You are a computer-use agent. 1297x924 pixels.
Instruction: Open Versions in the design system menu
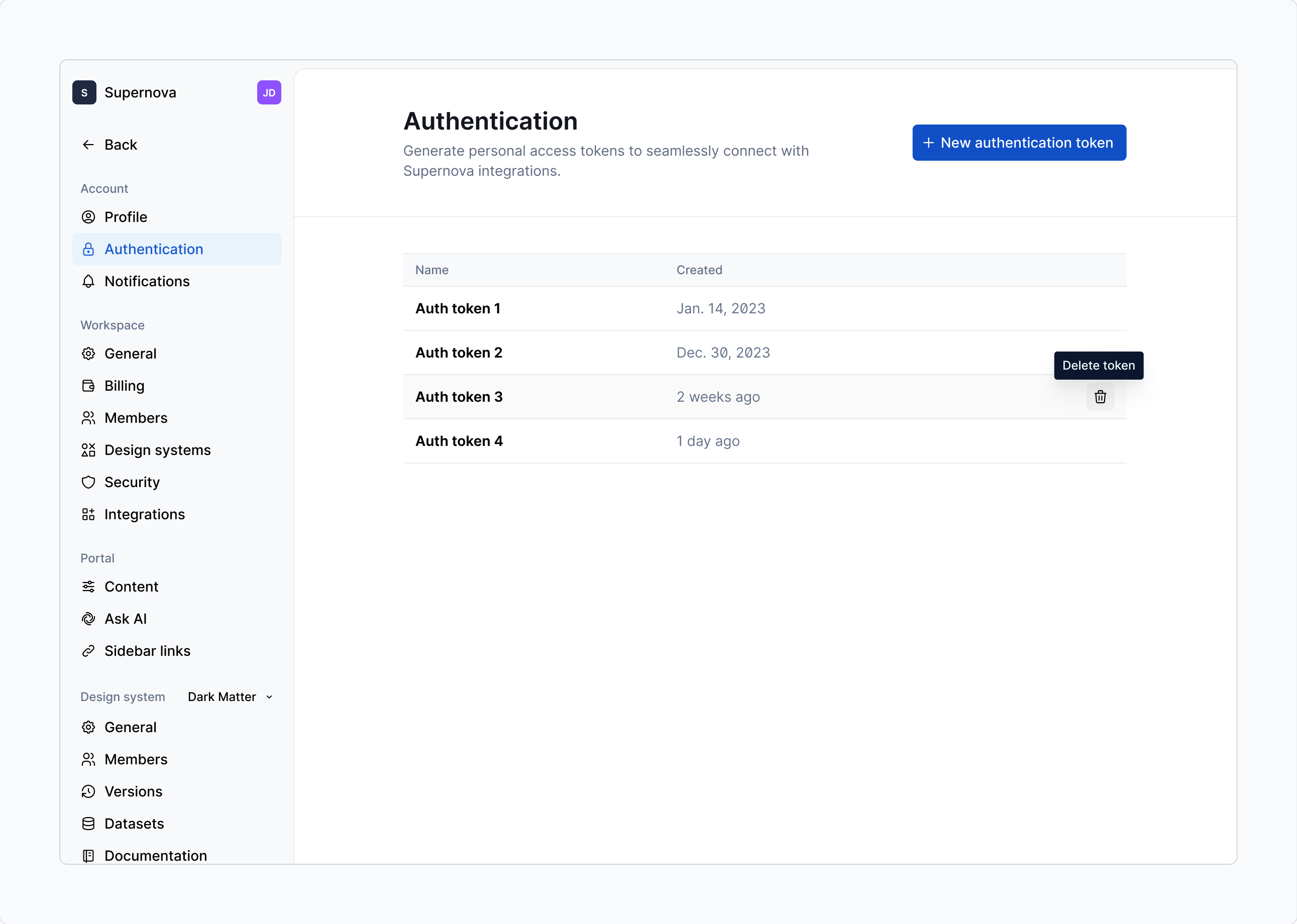click(x=133, y=791)
